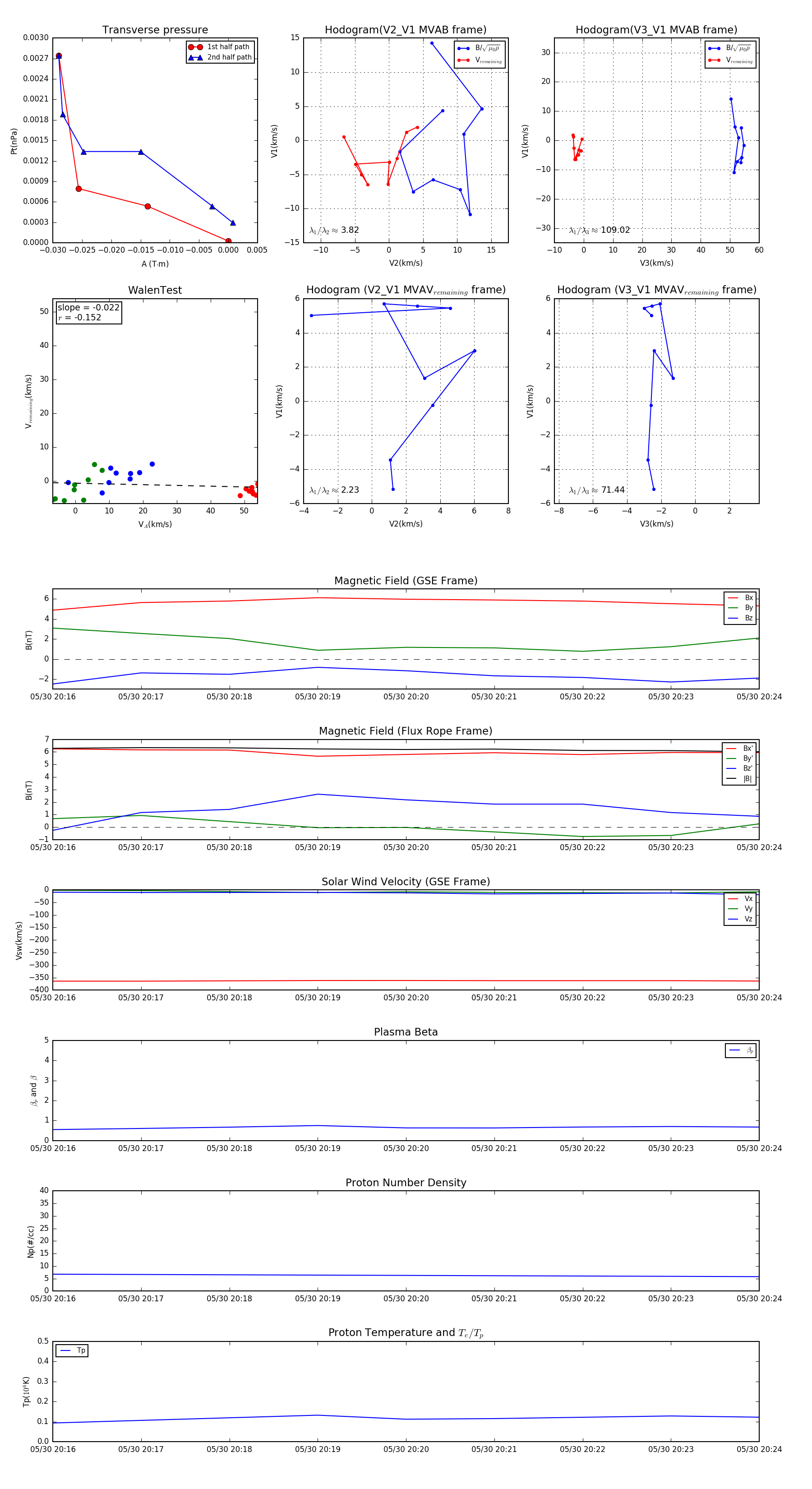Click the "Hodogram (V2_V1 MVAV remaining frame)" title
This screenshot has height=1489, width=812.
click(x=406, y=290)
